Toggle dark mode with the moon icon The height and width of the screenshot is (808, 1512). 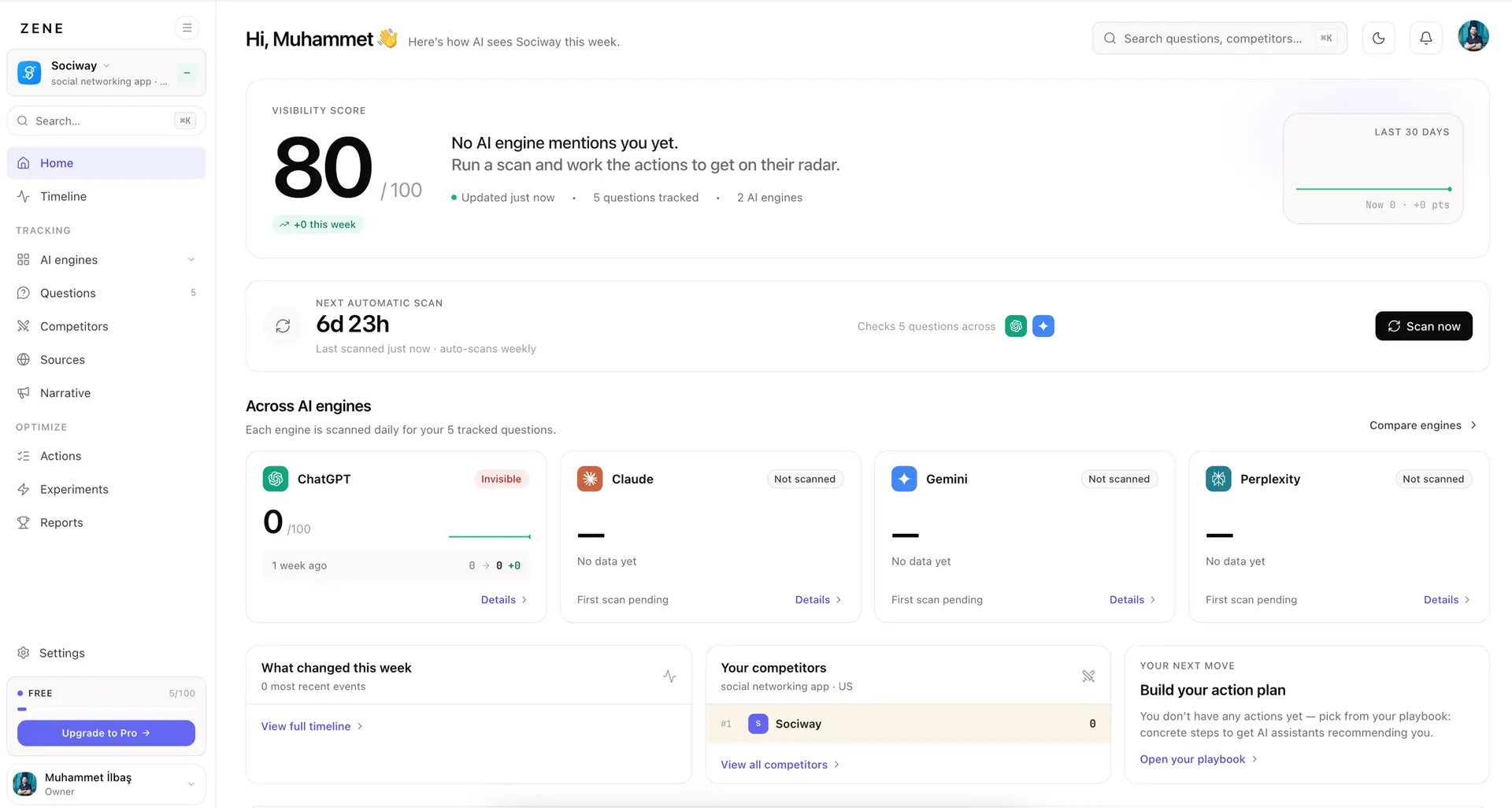1378,38
